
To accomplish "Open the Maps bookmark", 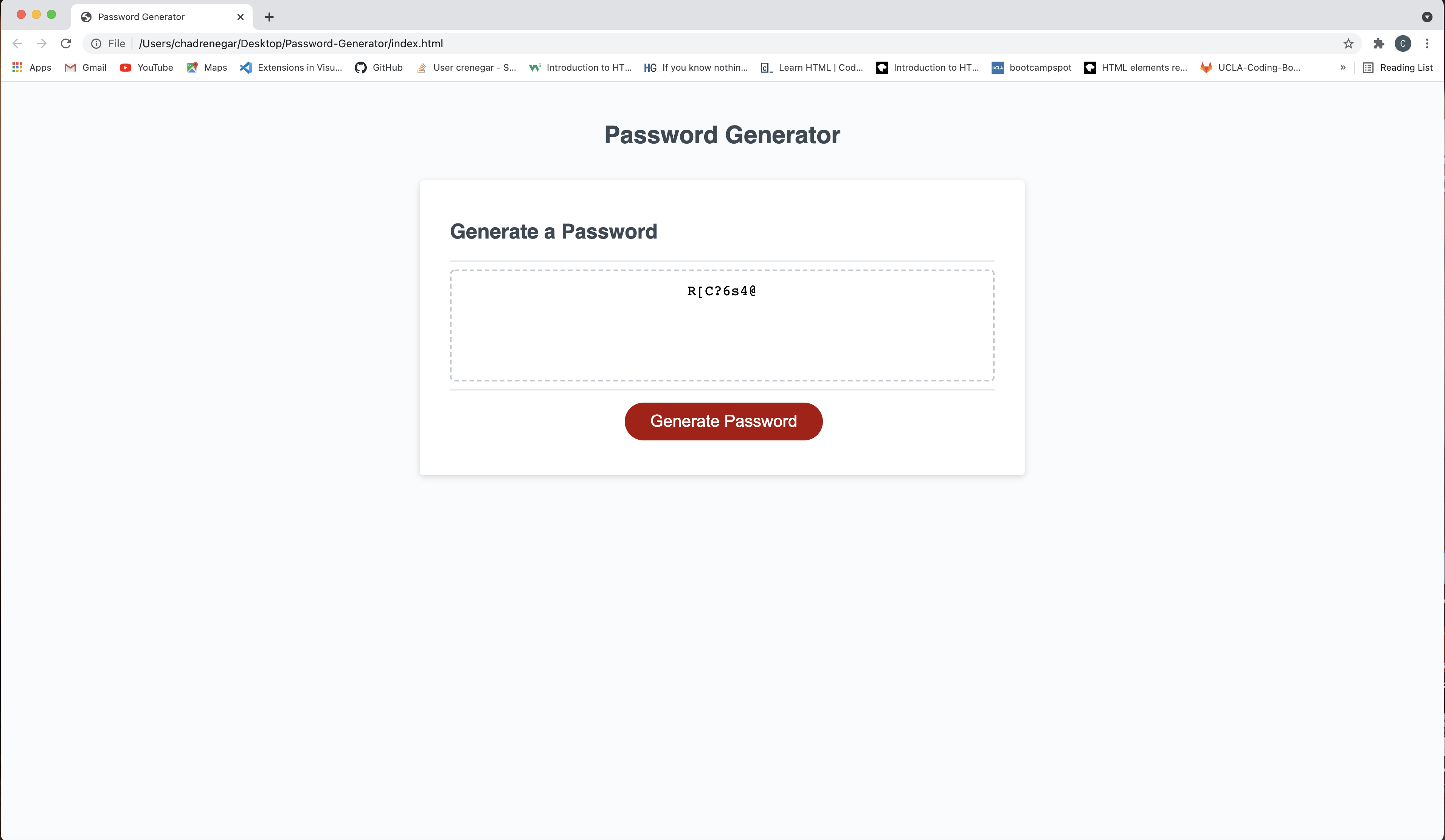I will (206, 68).
